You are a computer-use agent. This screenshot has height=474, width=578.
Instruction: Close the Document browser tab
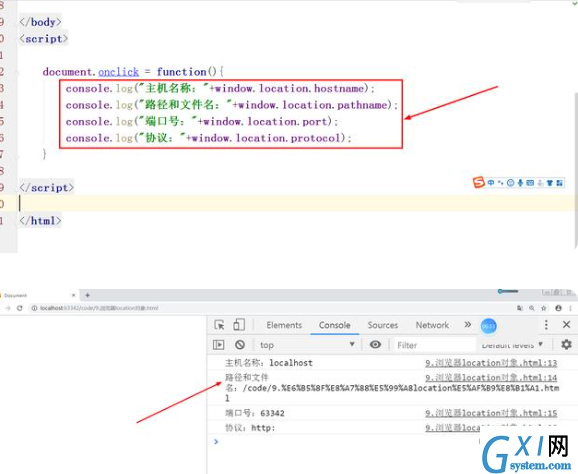pyautogui.click(x=73, y=295)
